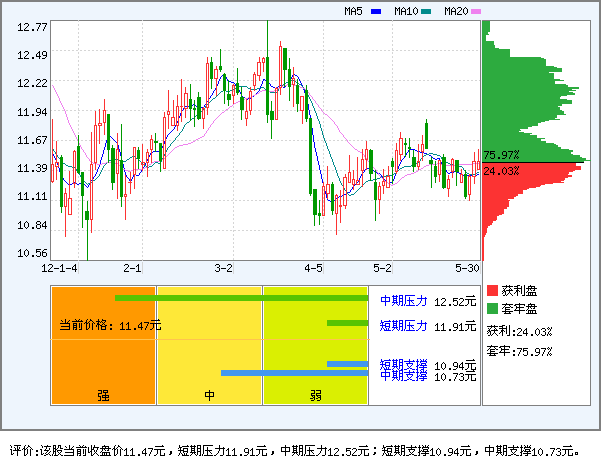The image size is (601, 456).
Task: Open the 短期压力 link
Action: (x=403, y=325)
